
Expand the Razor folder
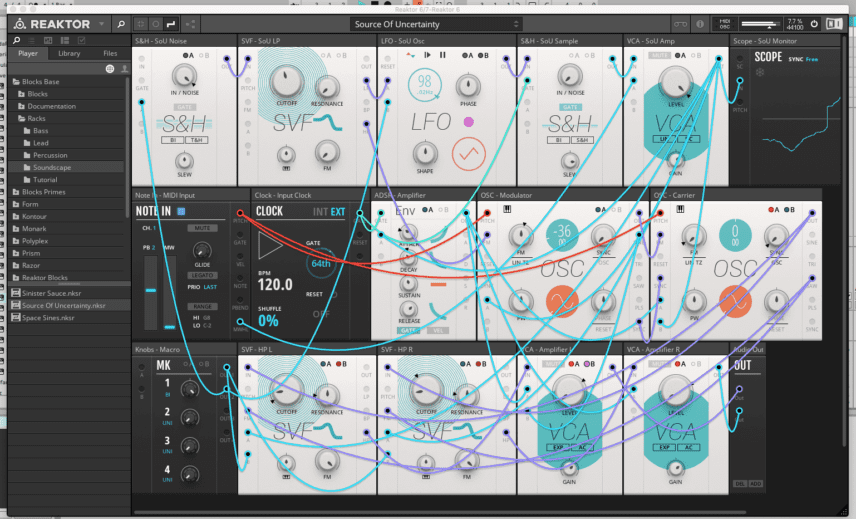pos(66,265)
